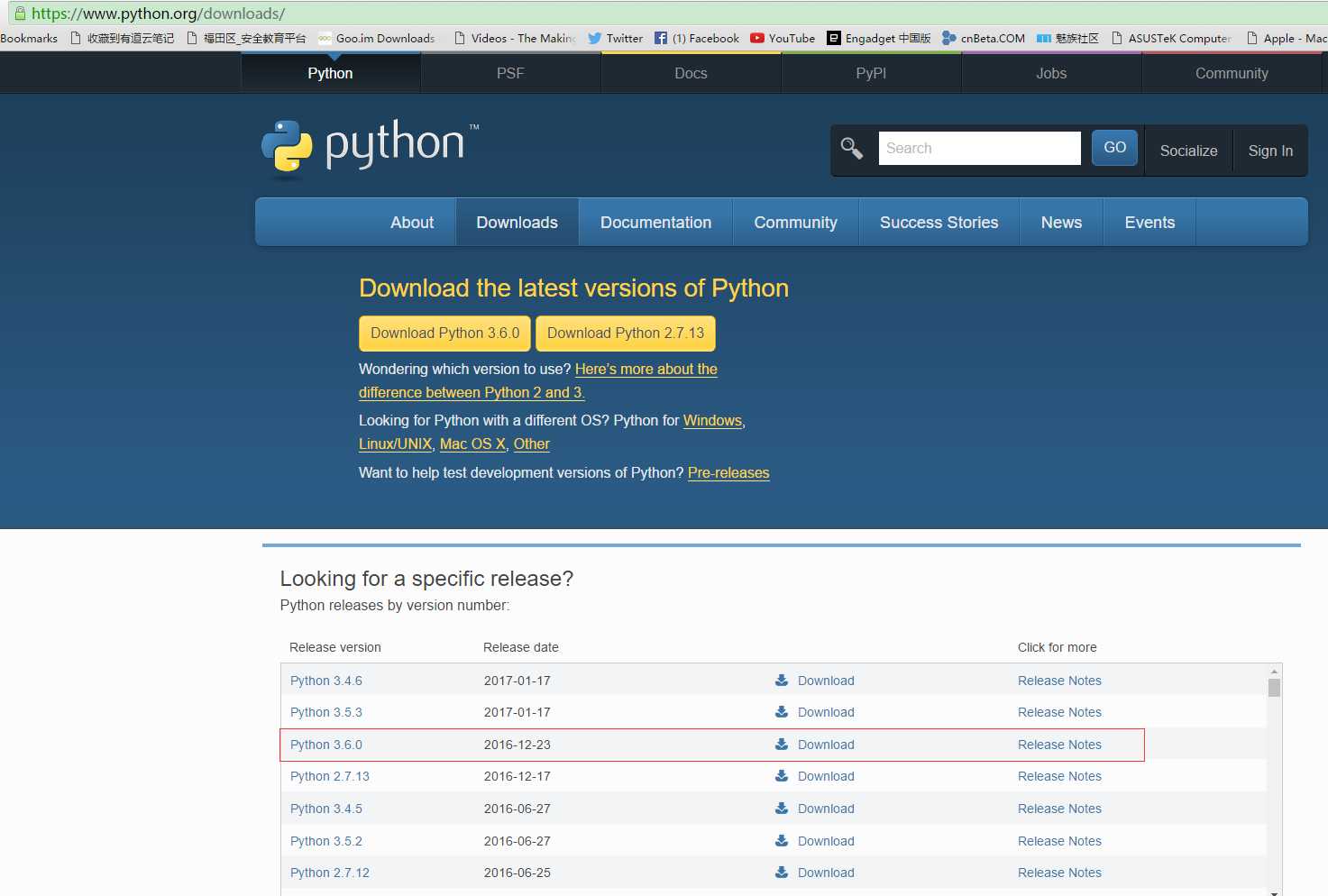Screen dimensions: 1328x896
Task: Open the Community menu in main navigation
Action: coord(795,223)
